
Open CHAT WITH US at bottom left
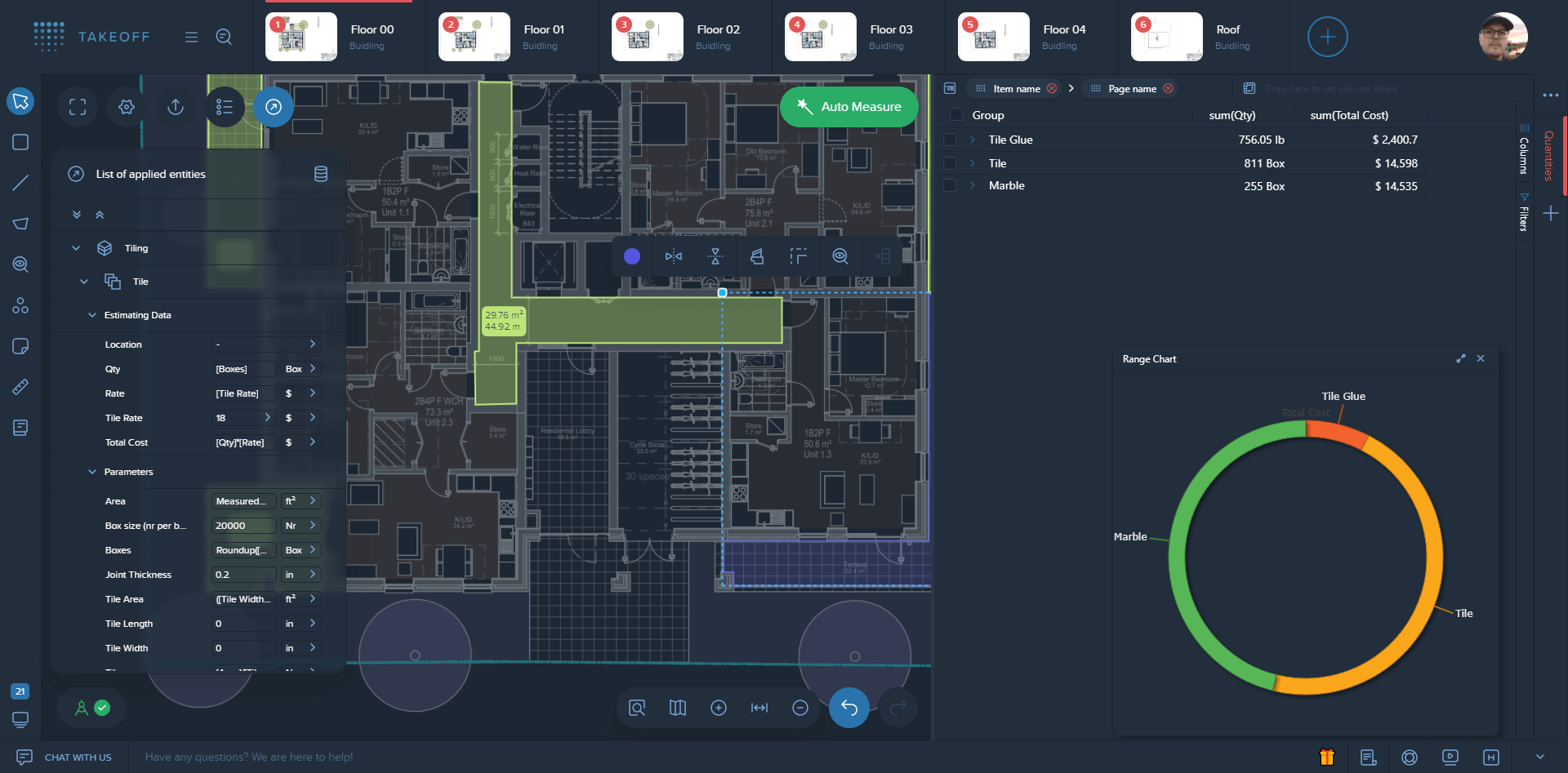click(78, 757)
